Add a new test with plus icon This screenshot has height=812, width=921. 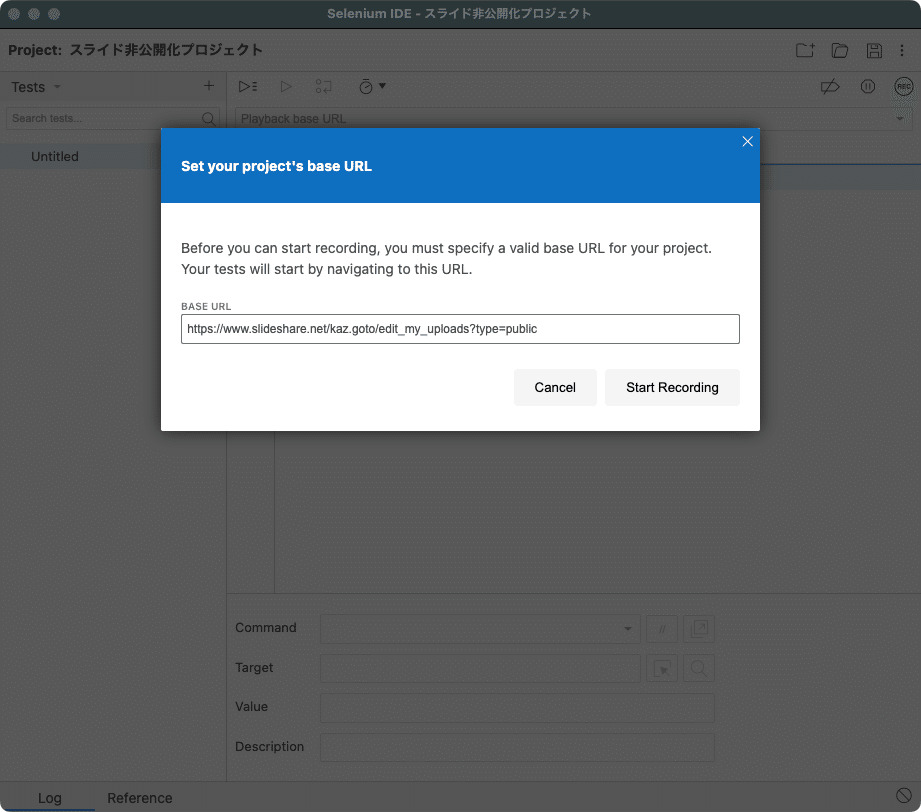point(209,86)
